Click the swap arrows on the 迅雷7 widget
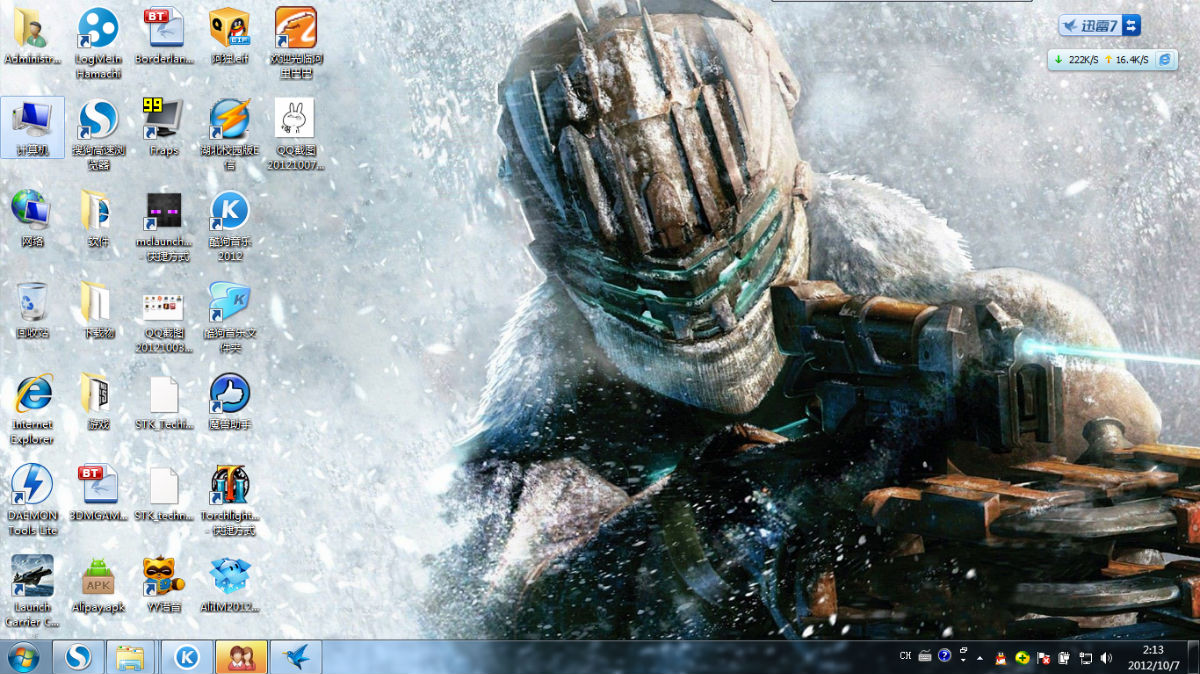This screenshot has width=1200, height=674. pyautogui.click(x=1131, y=26)
